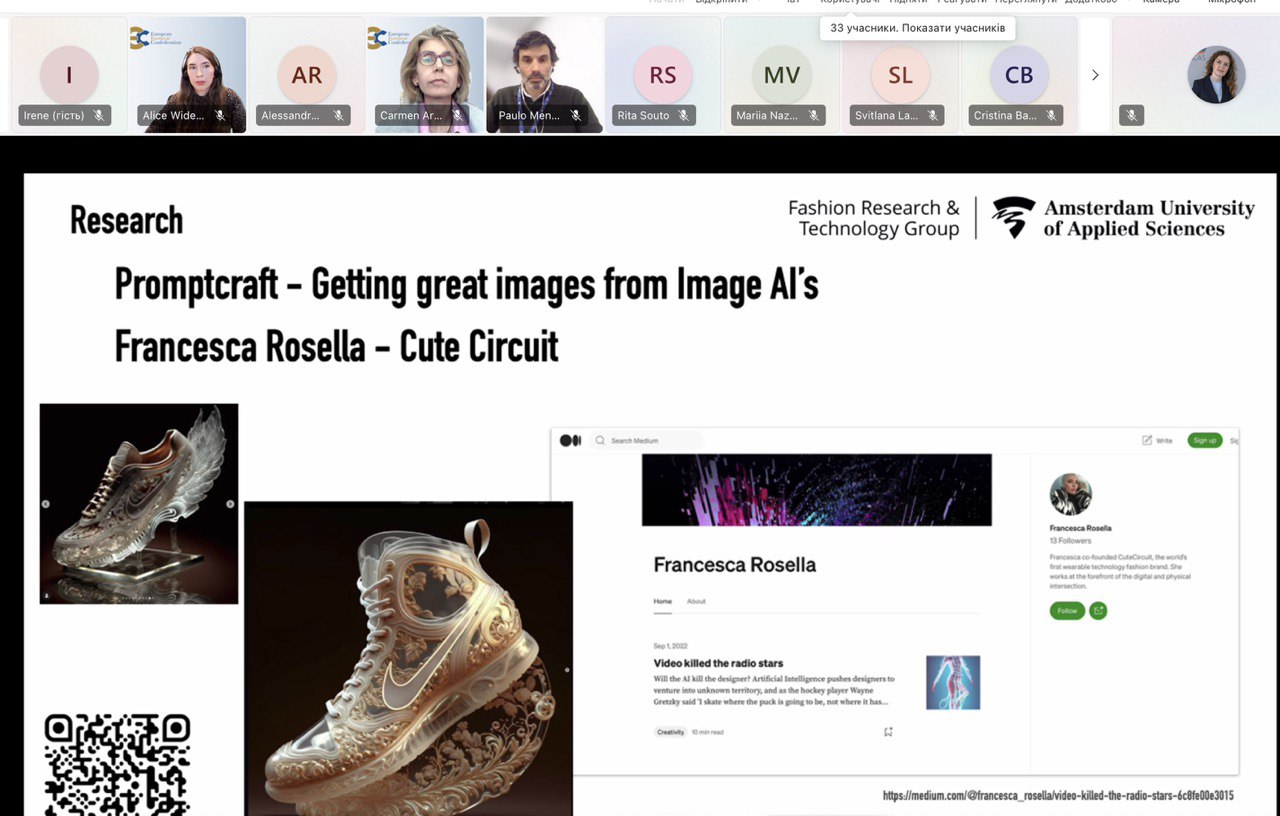Switch to the About tab on Medium profile
The image size is (1280, 816).
696,601
